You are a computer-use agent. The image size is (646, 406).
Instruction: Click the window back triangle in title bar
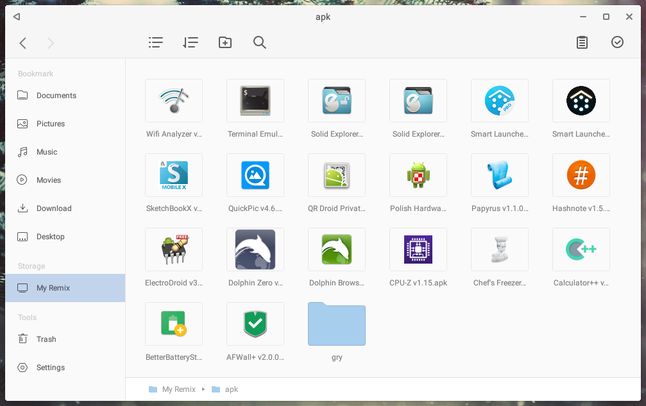[16, 16]
